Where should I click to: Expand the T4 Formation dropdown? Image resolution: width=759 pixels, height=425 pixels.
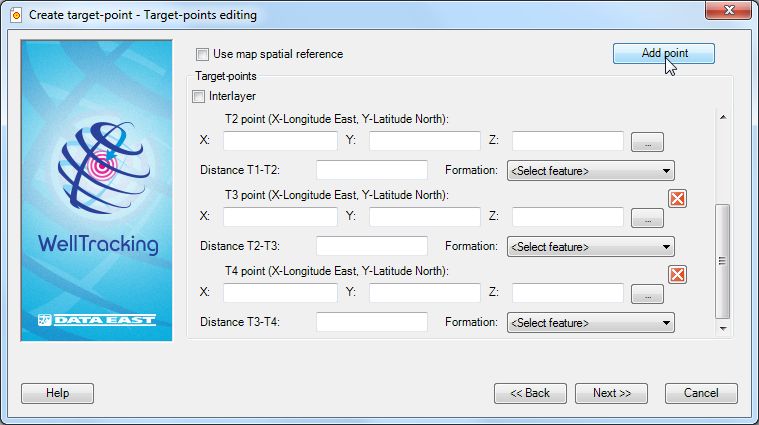point(591,323)
